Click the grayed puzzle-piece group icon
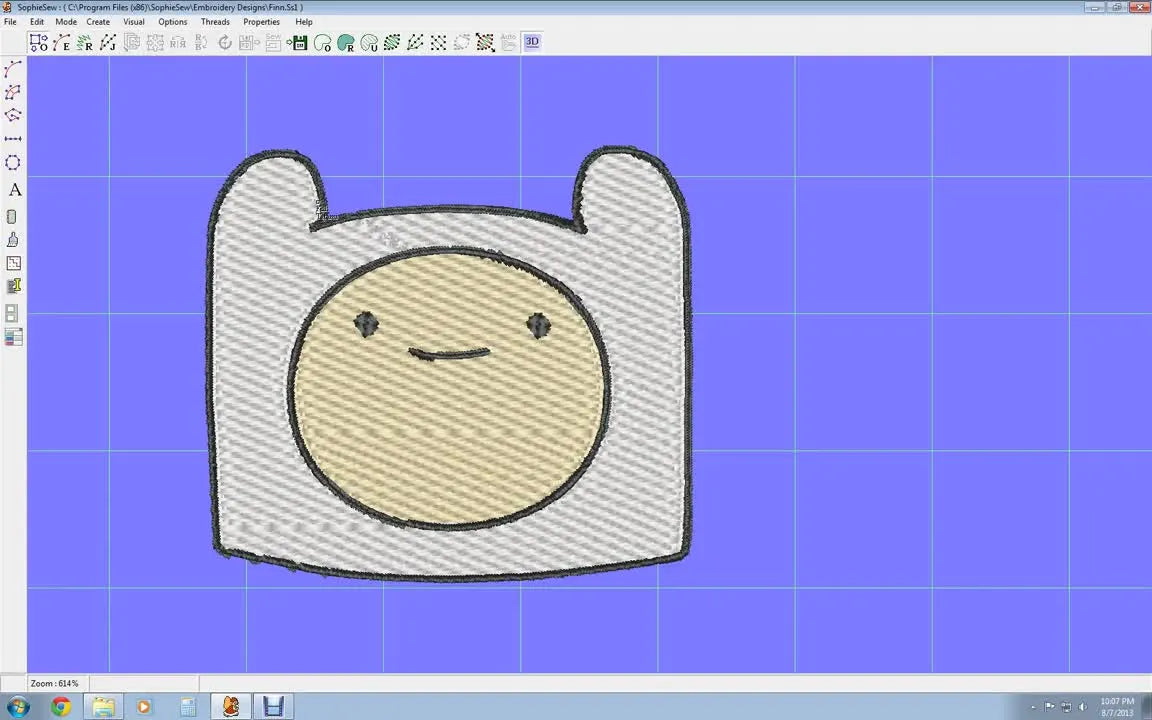1152x720 pixels. pos(155,43)
